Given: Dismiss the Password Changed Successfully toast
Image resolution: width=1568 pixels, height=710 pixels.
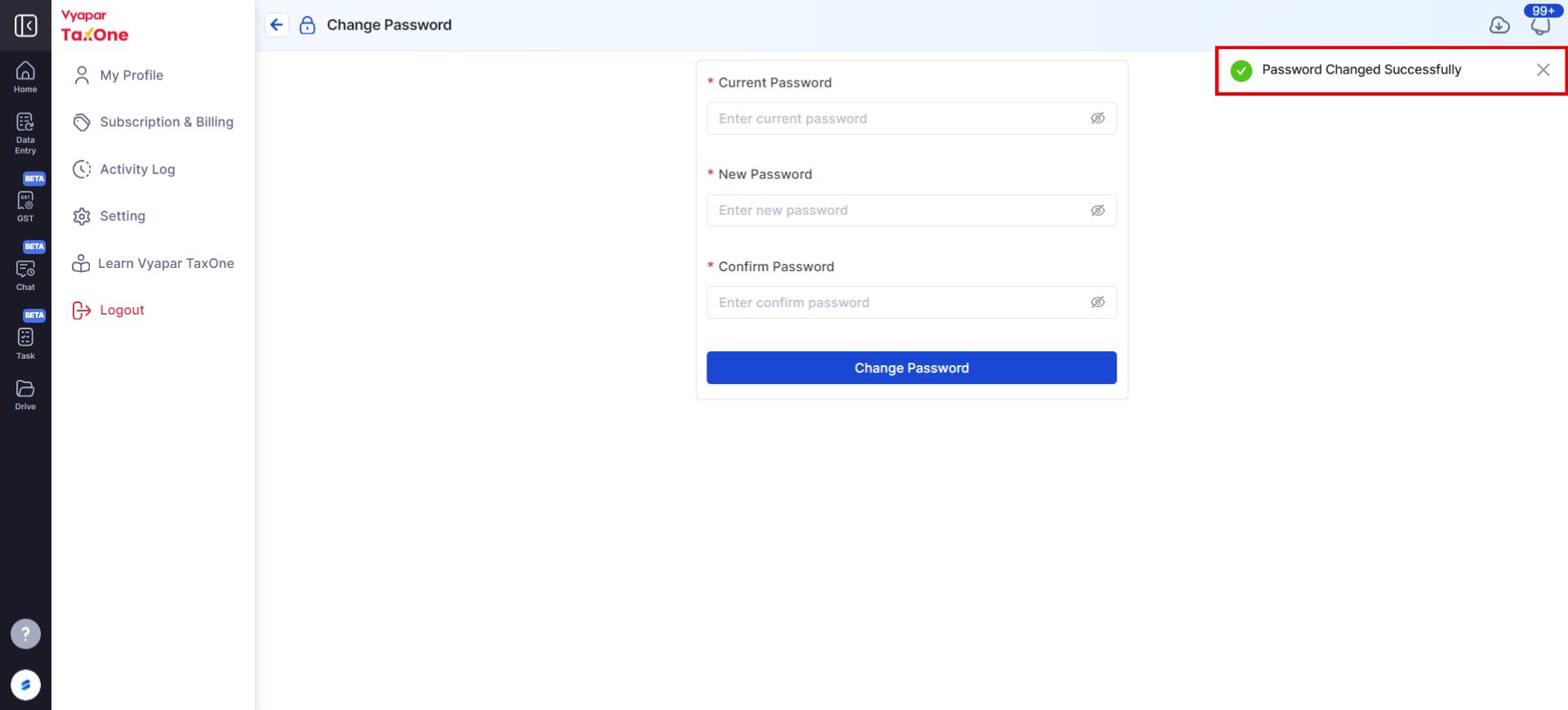Looking at the screenshot, I should pos(1543,70).
